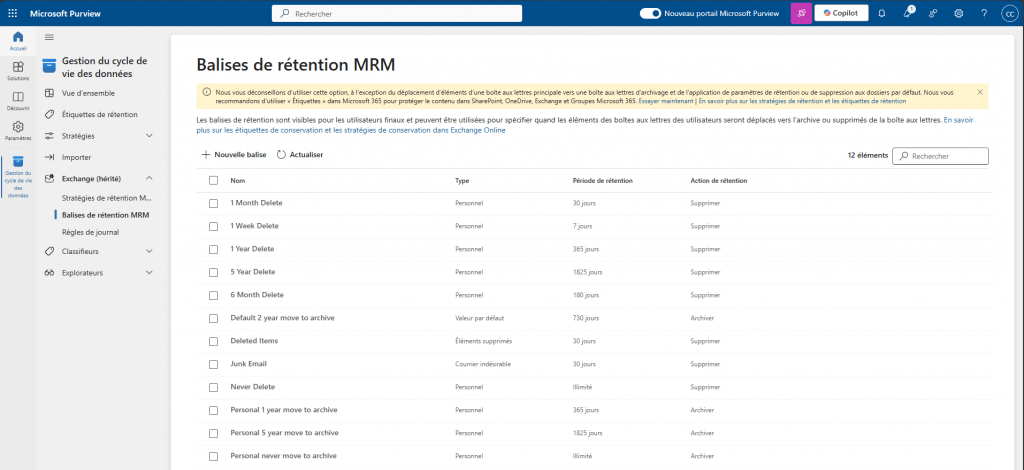
Task: Select all rows with the header checkbox
Action: 213,180
